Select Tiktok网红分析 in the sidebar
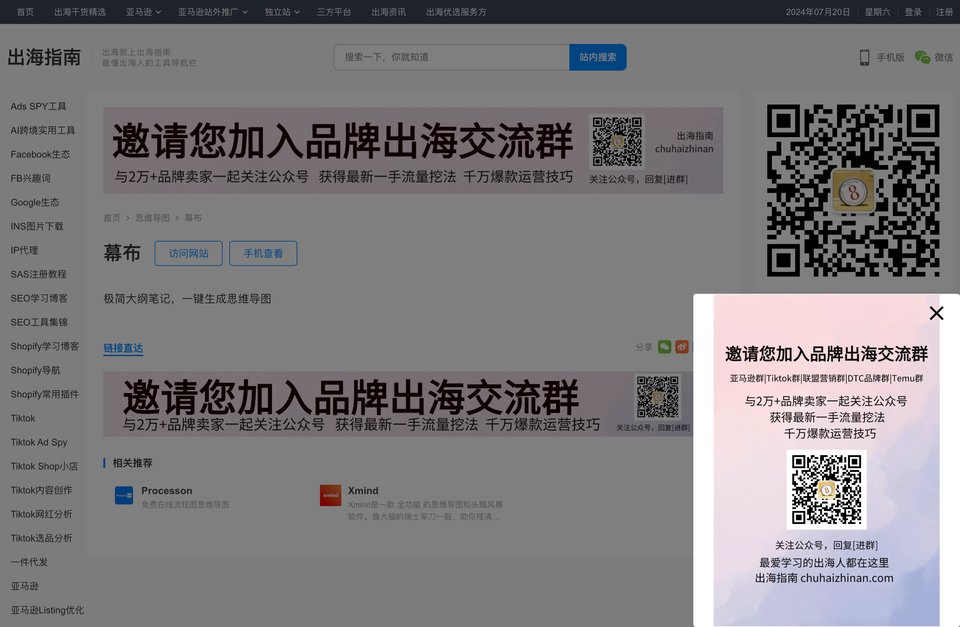The image size is (960, 627). click(42, 514)
